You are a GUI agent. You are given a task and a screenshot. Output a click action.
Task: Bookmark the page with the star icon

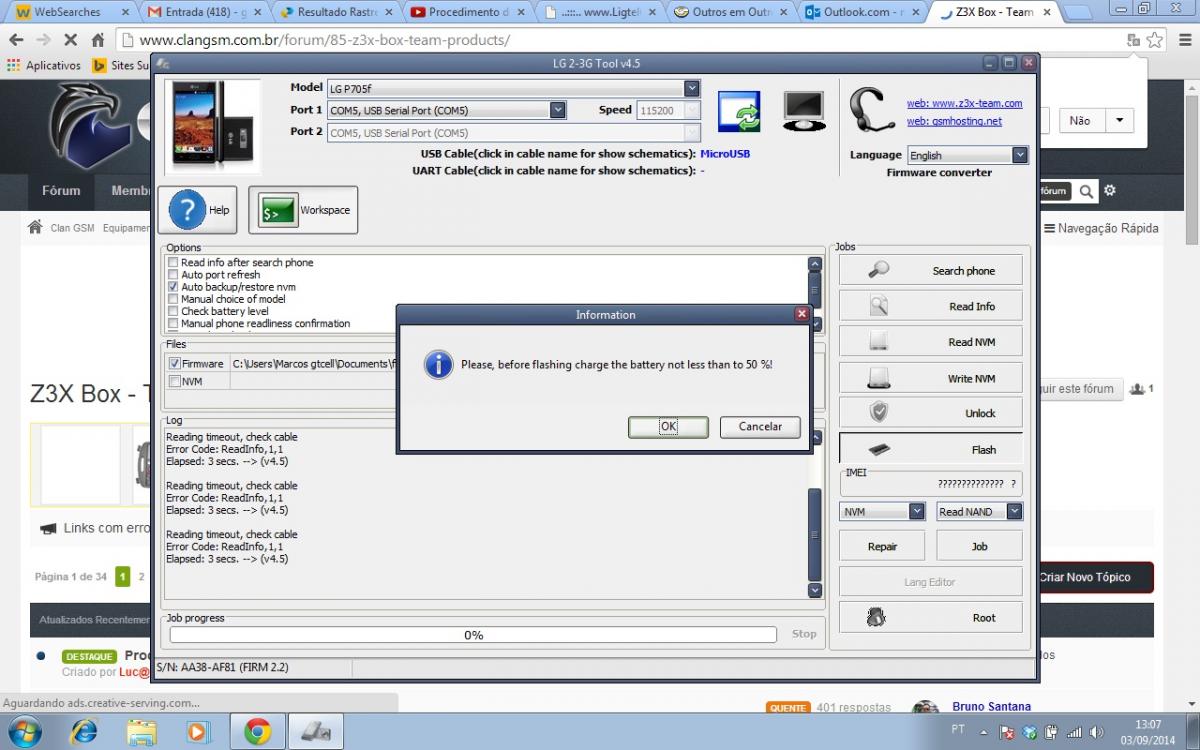(x=1155, y=40)
